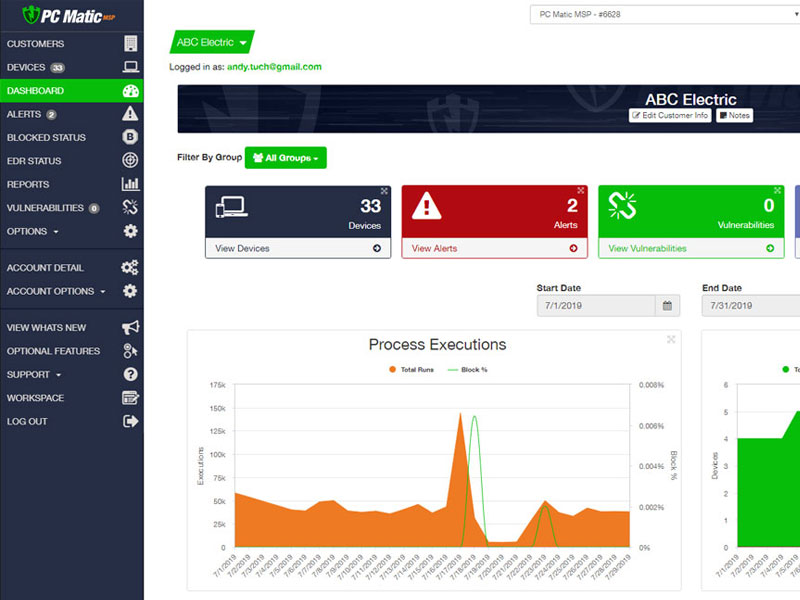Go to the Devices menu item
800x600 pixels.
(71, 67)
